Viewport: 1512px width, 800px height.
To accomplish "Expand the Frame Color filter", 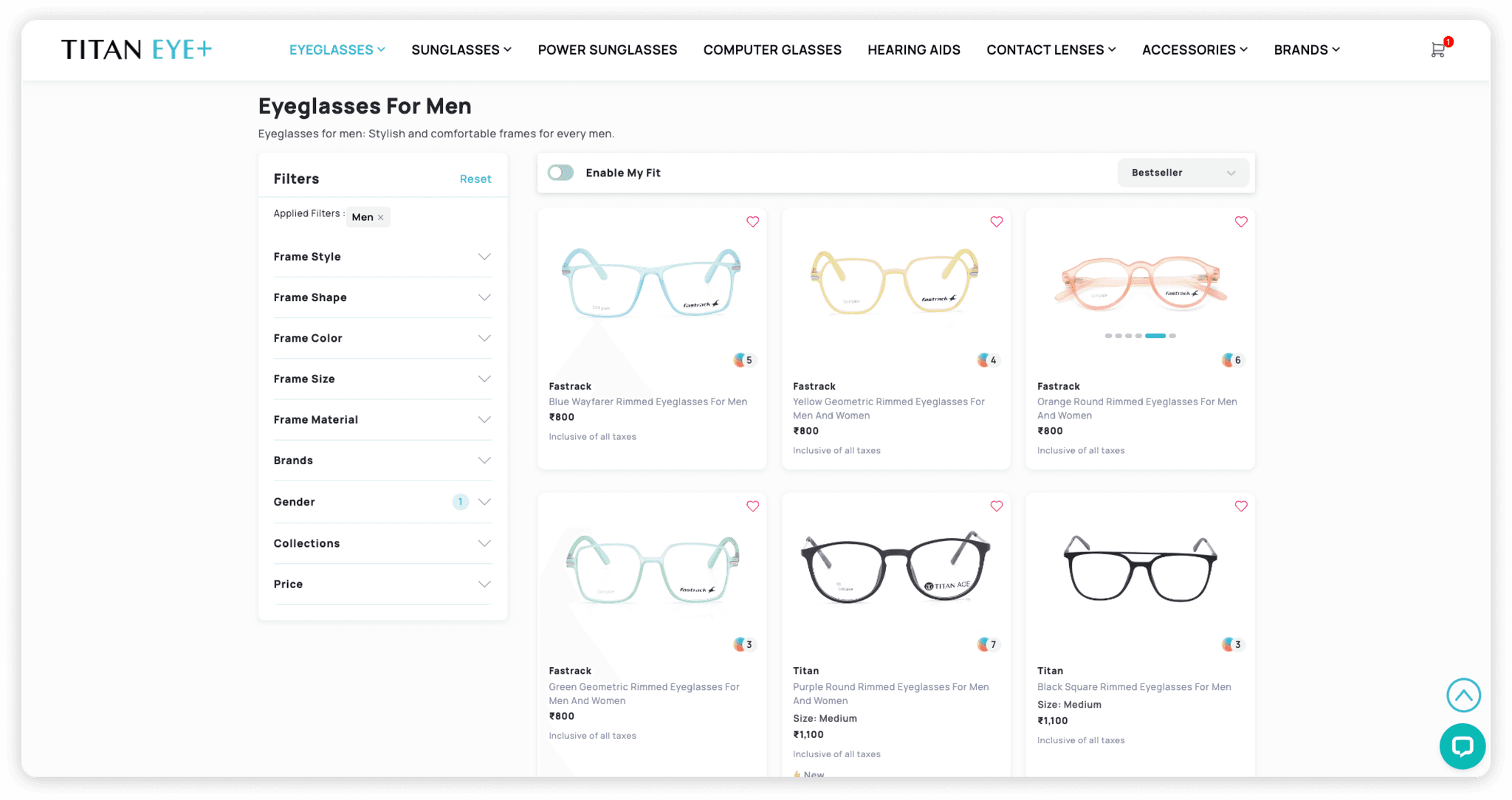I will (382, 338).
